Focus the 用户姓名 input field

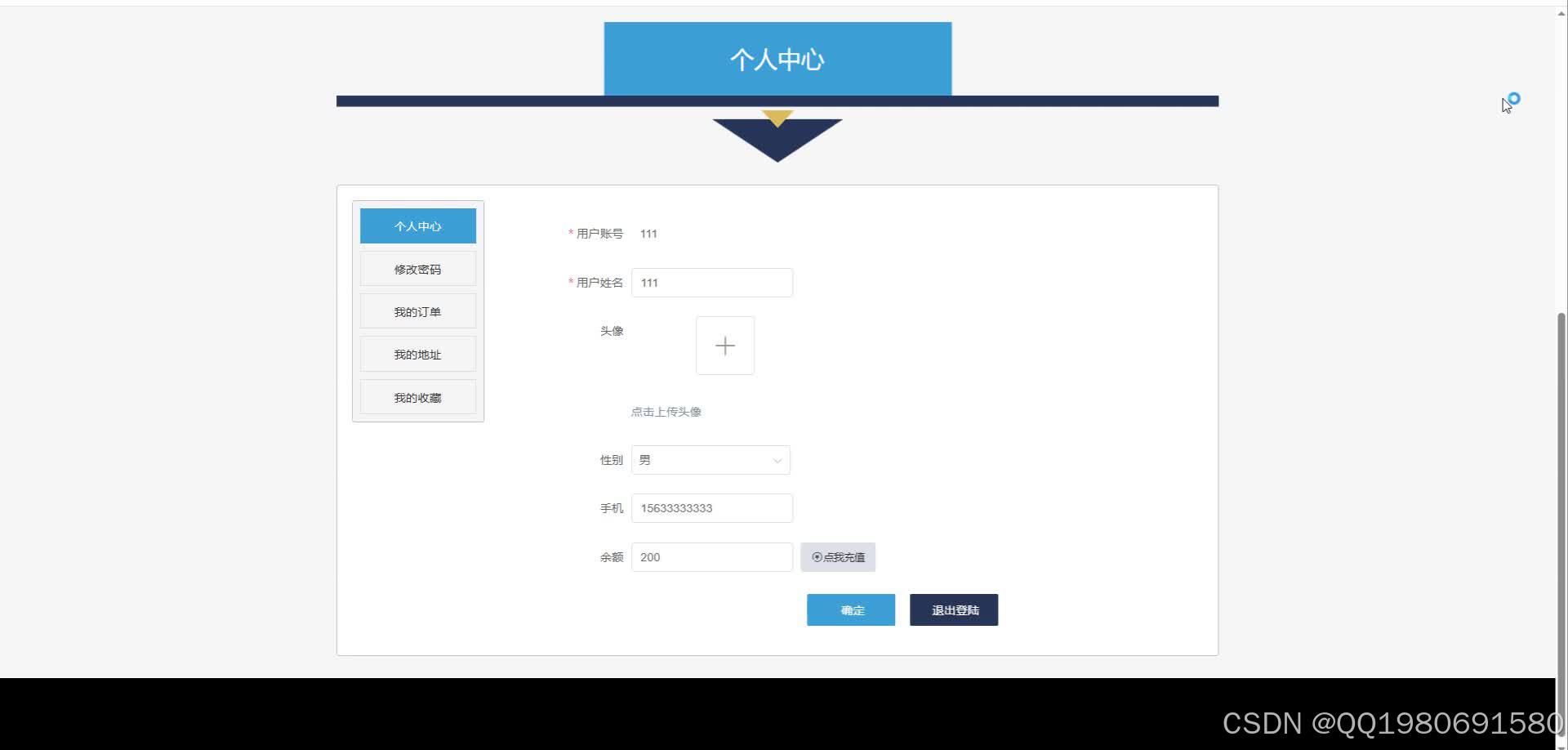coord(712,283)
